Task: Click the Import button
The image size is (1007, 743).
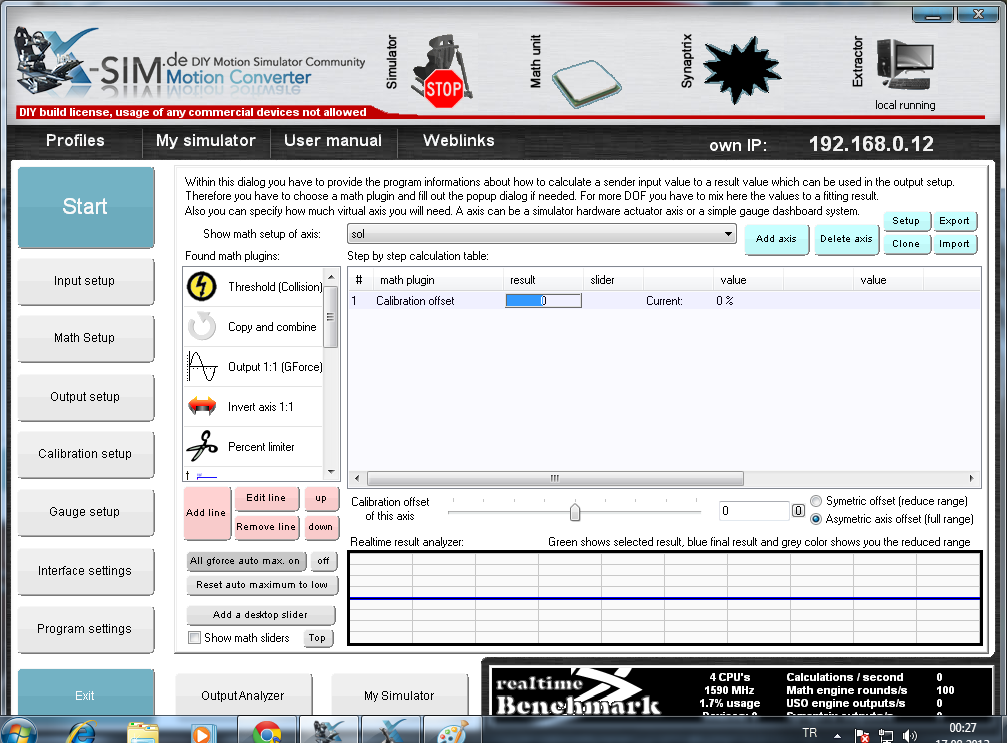Action: pyautogui.click(x=954, y=244)
